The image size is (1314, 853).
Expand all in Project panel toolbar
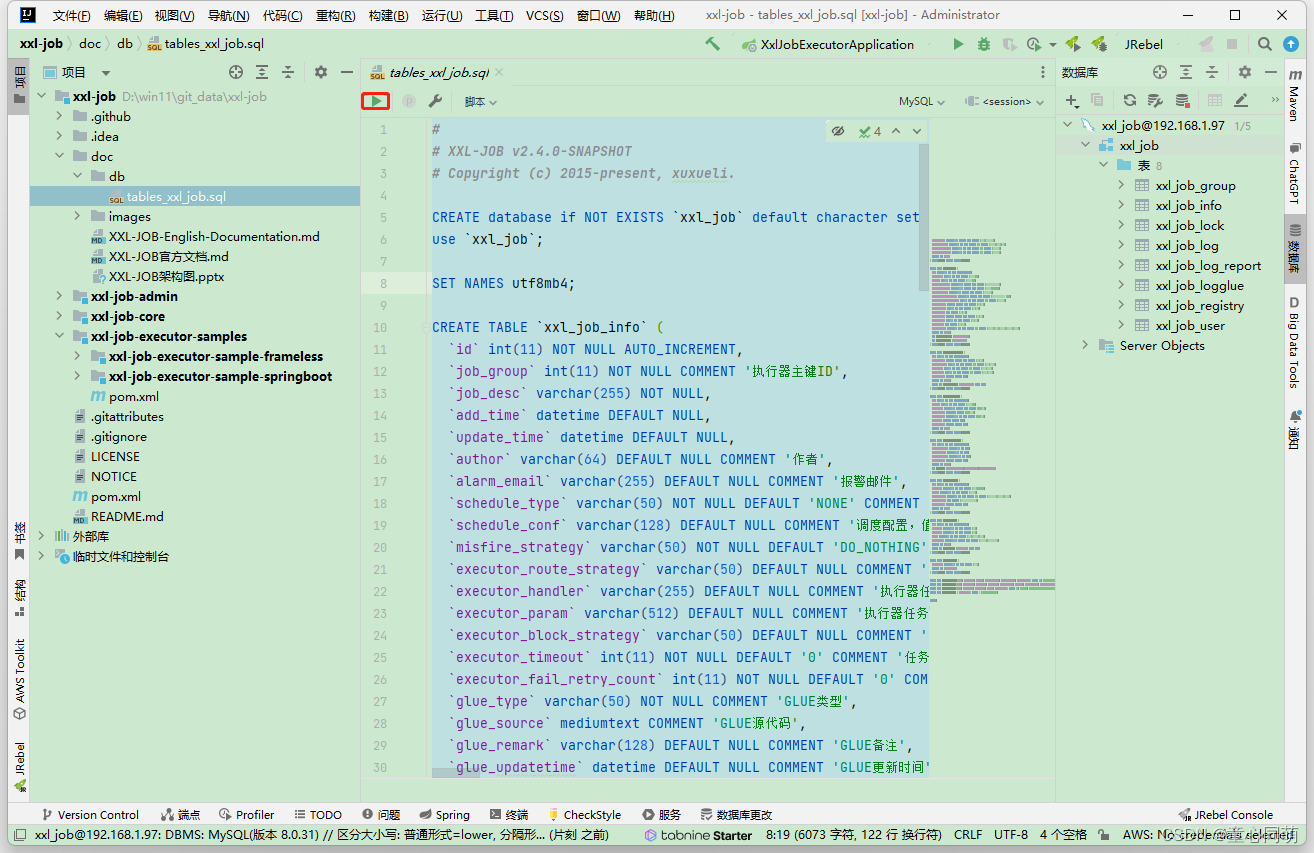coord(262,72)
